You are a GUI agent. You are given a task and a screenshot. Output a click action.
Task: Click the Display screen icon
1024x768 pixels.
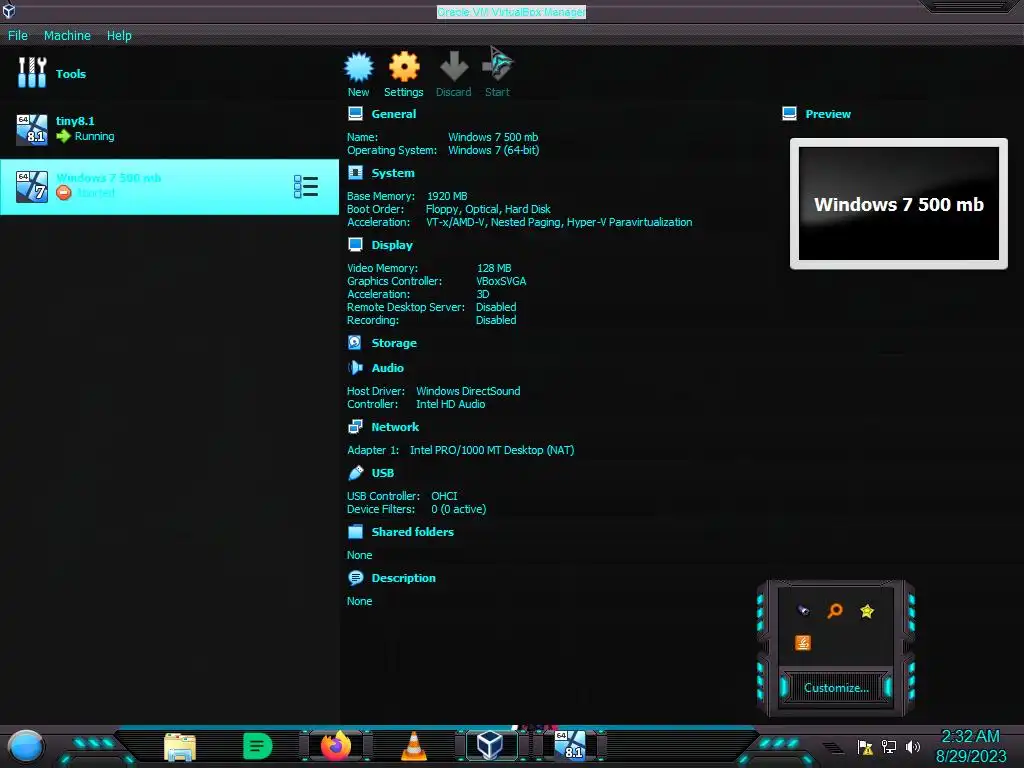point(355,244)
